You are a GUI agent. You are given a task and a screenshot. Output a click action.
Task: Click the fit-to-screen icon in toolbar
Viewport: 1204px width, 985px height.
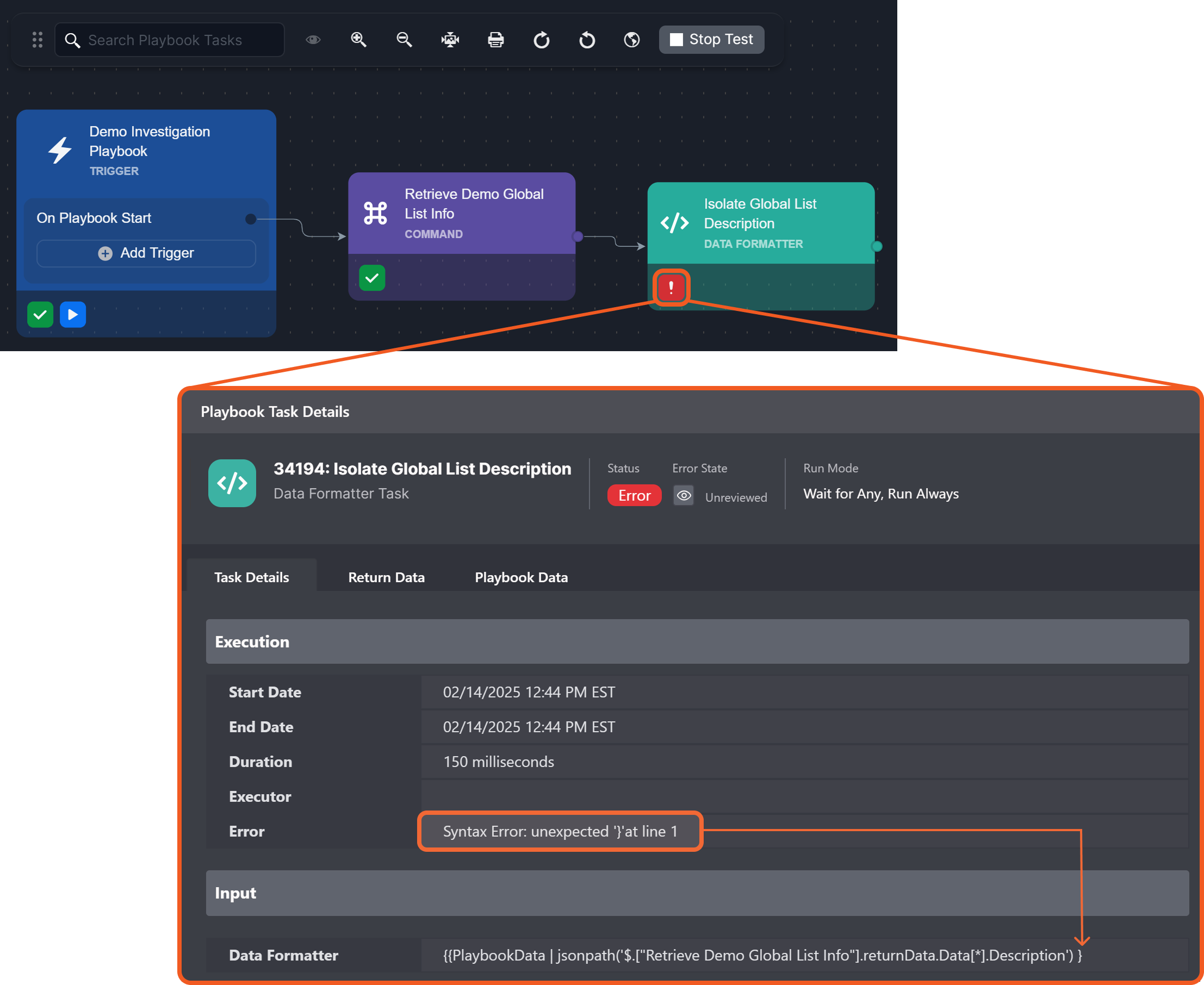pos(450,40)
